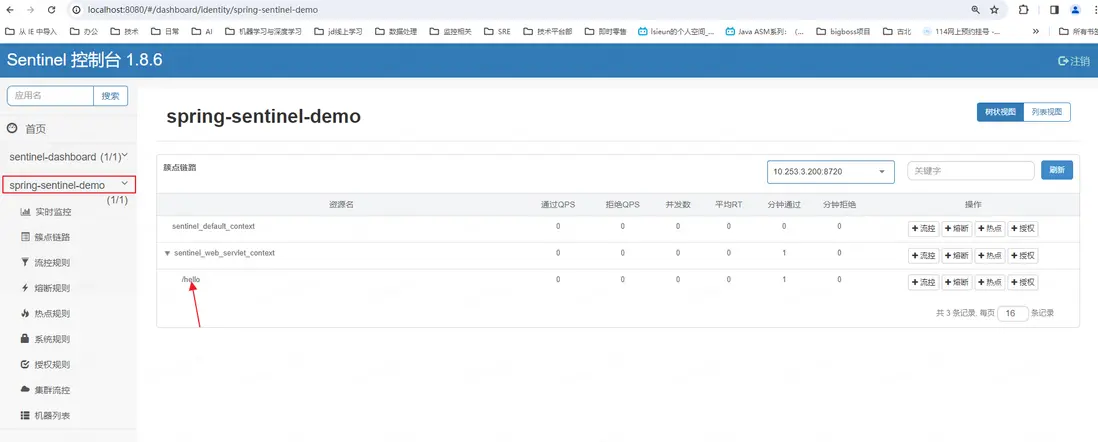The width and height of the screenshot is (1098, 442).
Task: Collapse the sentinel_web_servlet_context tree node
Action: (167, 253)
